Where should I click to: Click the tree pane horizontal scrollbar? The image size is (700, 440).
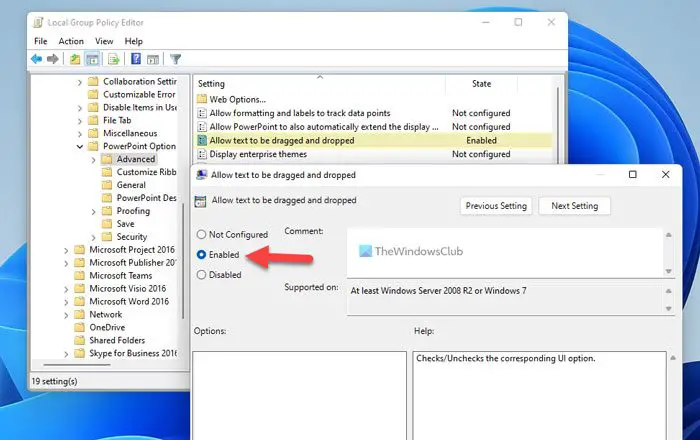pos(77,365)
